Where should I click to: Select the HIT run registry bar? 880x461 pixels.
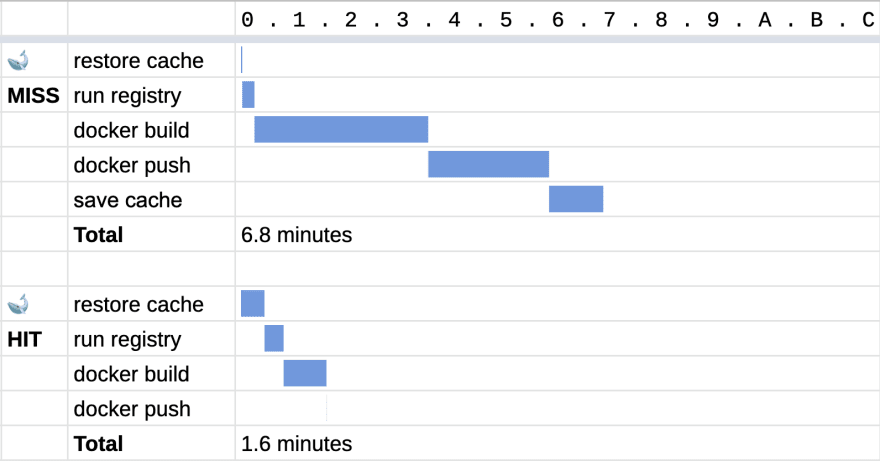pos(274,339)
